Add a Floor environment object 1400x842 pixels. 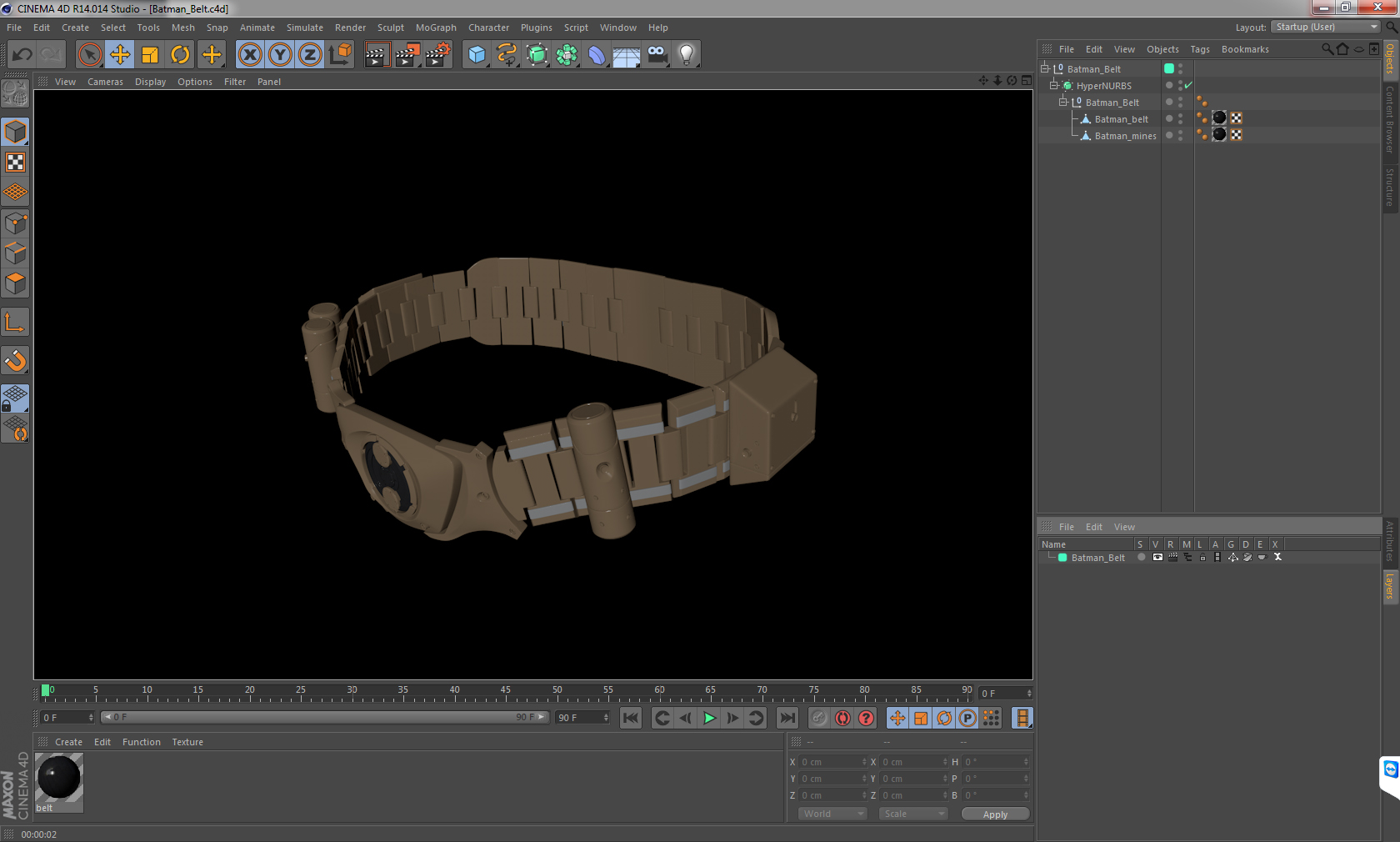tap(627, 55)
